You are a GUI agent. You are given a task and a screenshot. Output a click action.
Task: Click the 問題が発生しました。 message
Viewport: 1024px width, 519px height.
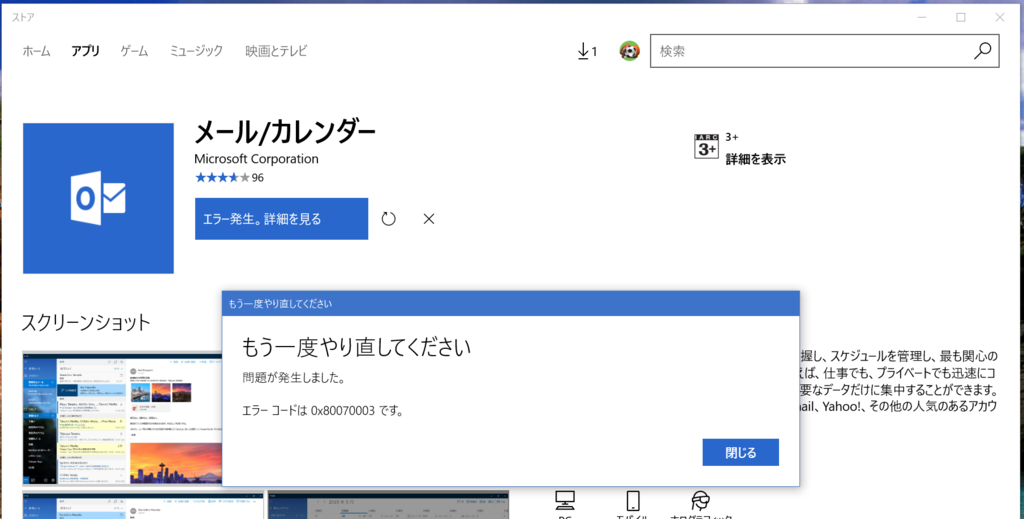tap(293, 377)
